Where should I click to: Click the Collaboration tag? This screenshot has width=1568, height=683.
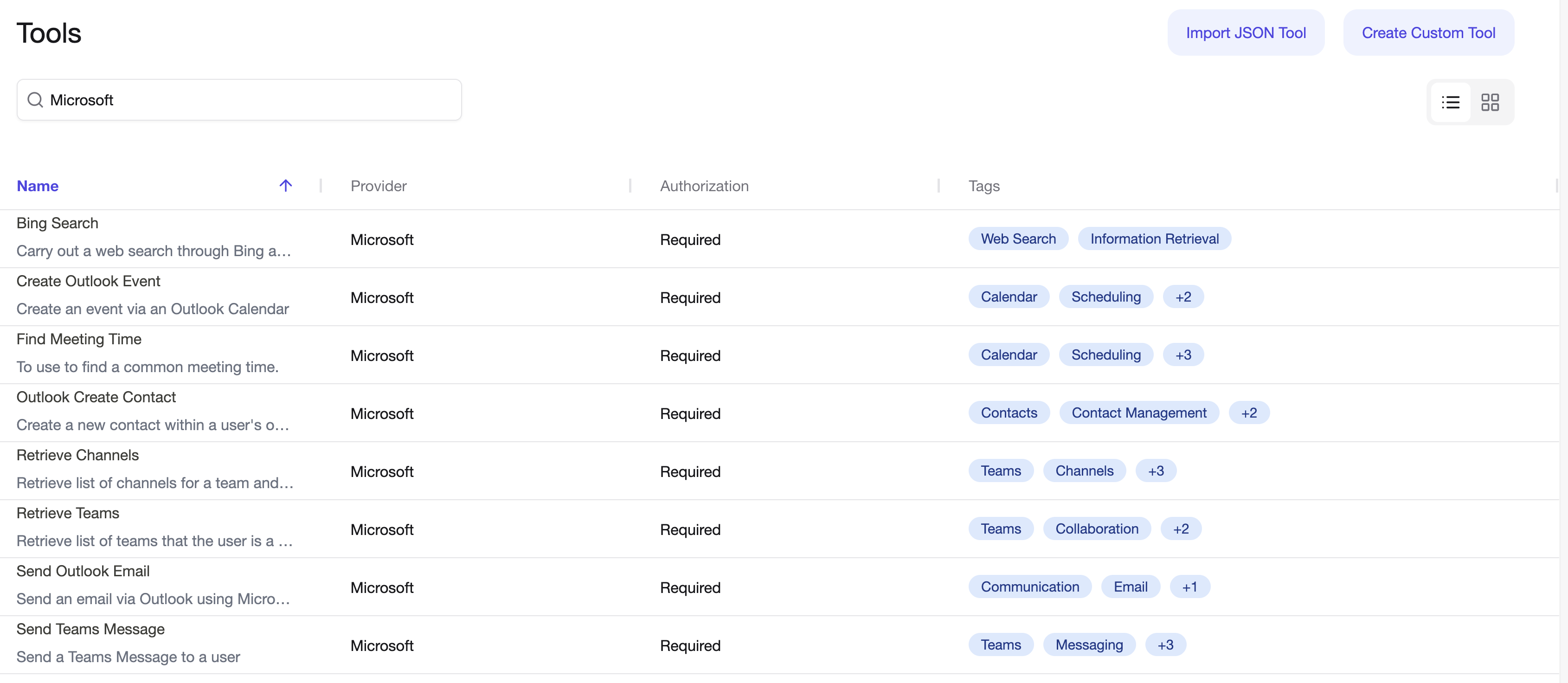pos(1096,528)
